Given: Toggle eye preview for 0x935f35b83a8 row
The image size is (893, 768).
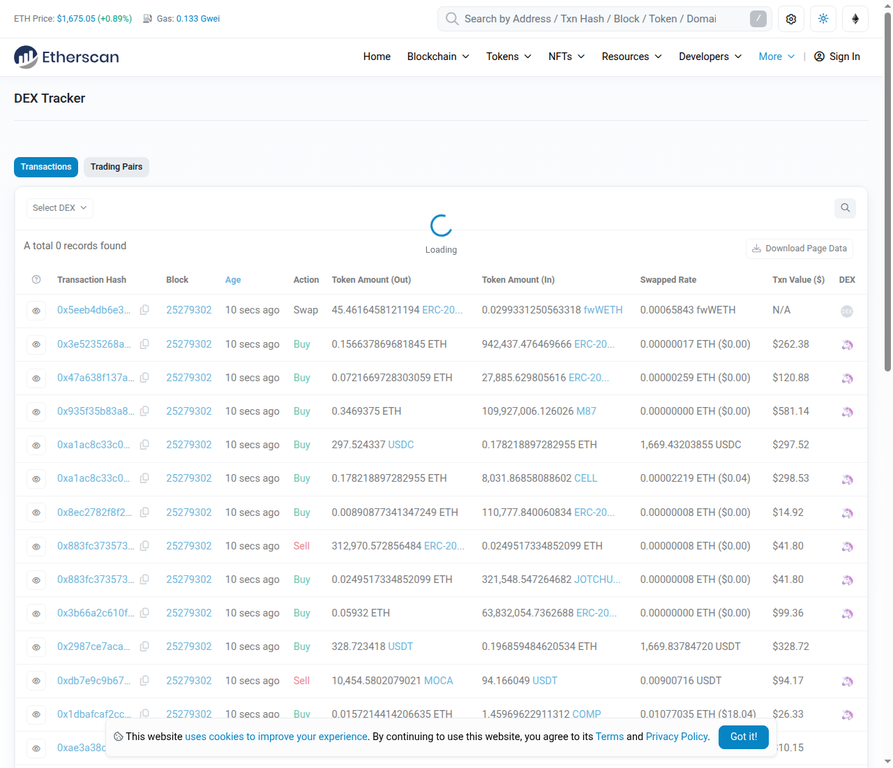Looking at the screenshot, I should click(x=36, y=412).
